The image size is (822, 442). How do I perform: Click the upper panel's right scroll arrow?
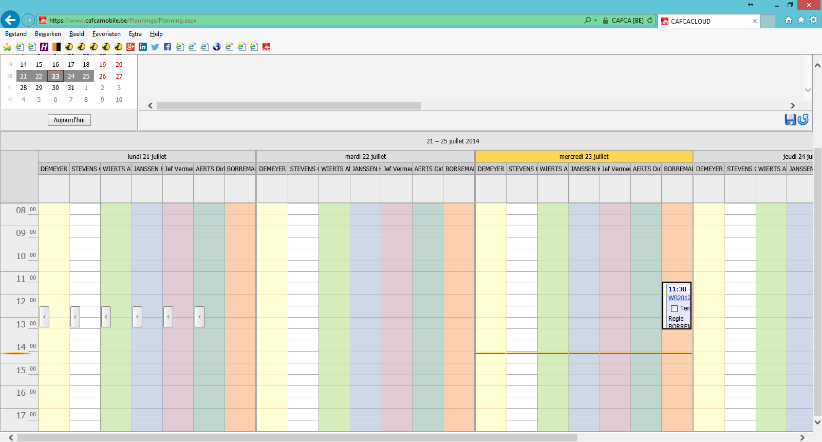coord(793,105)
